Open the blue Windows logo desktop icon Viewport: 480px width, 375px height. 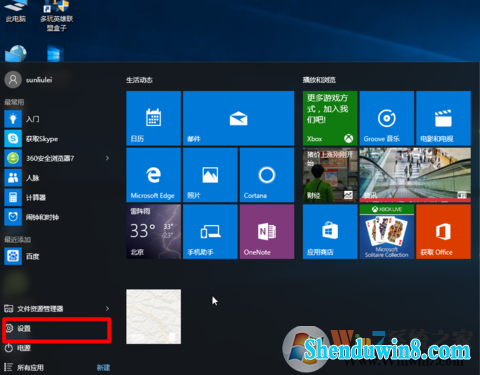pos(55,53)
